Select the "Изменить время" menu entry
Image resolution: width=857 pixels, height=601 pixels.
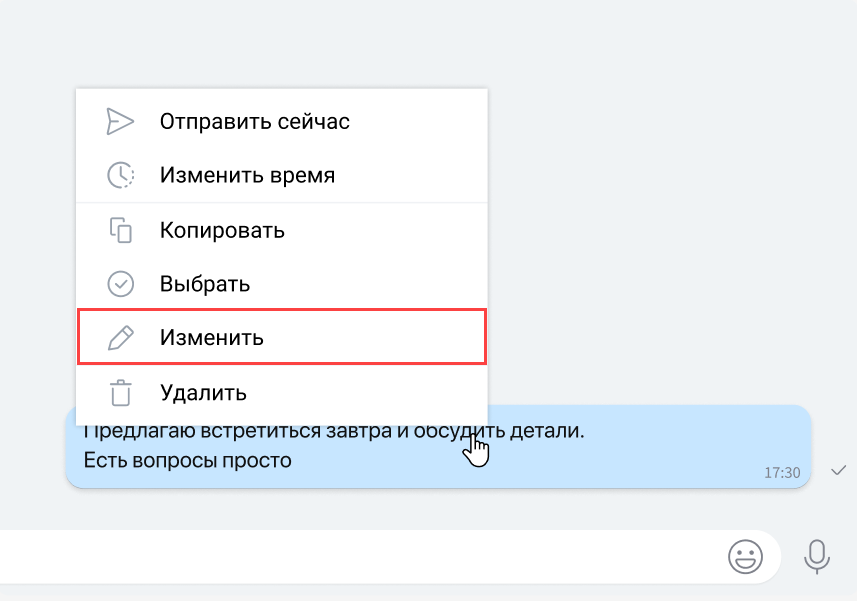[247, 175]
